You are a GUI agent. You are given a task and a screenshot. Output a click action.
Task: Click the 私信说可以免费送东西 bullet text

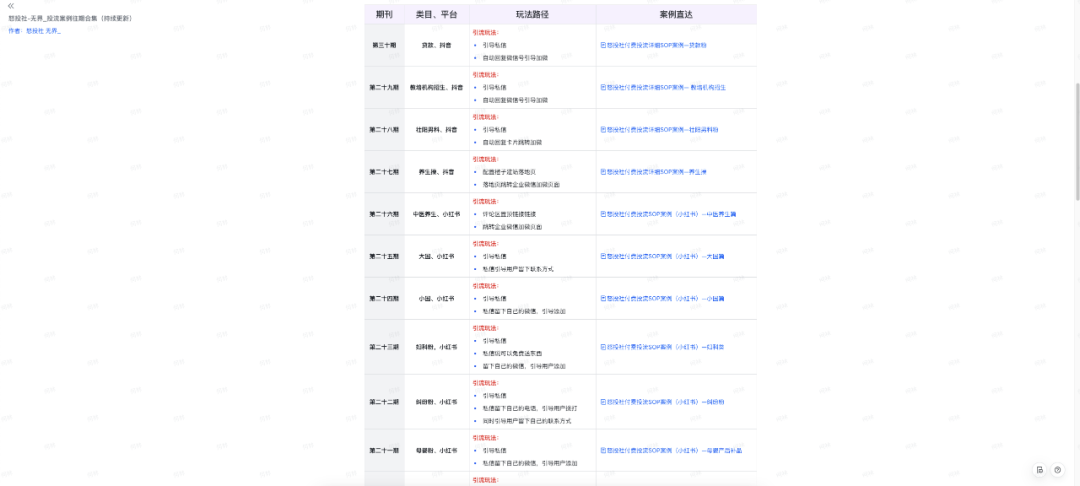[512, 353]
